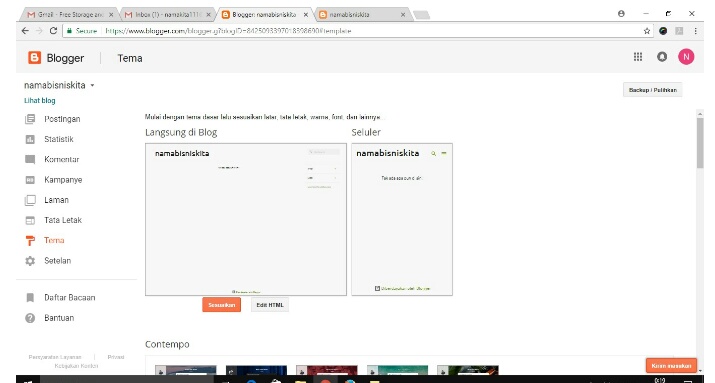The image size is (715, 383).
Task: Open Bantuan in the sidebar
Action: (x=59, y=318)
